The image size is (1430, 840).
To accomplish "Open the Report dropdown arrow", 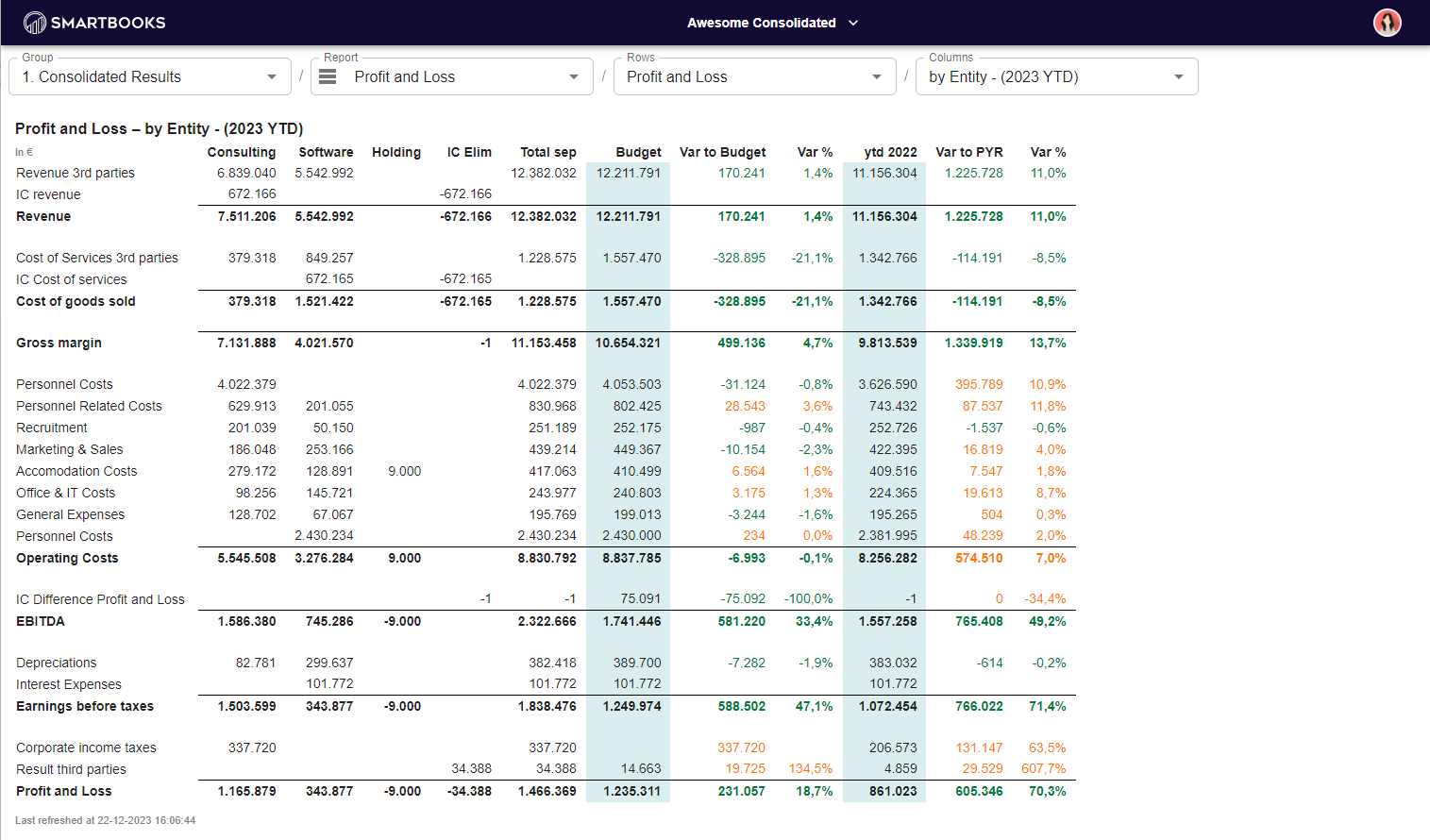I will [574, 77].
